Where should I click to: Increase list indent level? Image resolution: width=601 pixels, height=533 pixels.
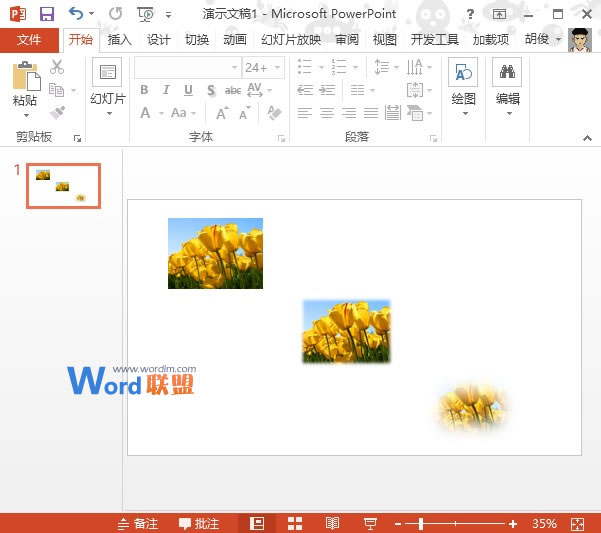coord(327,90)
